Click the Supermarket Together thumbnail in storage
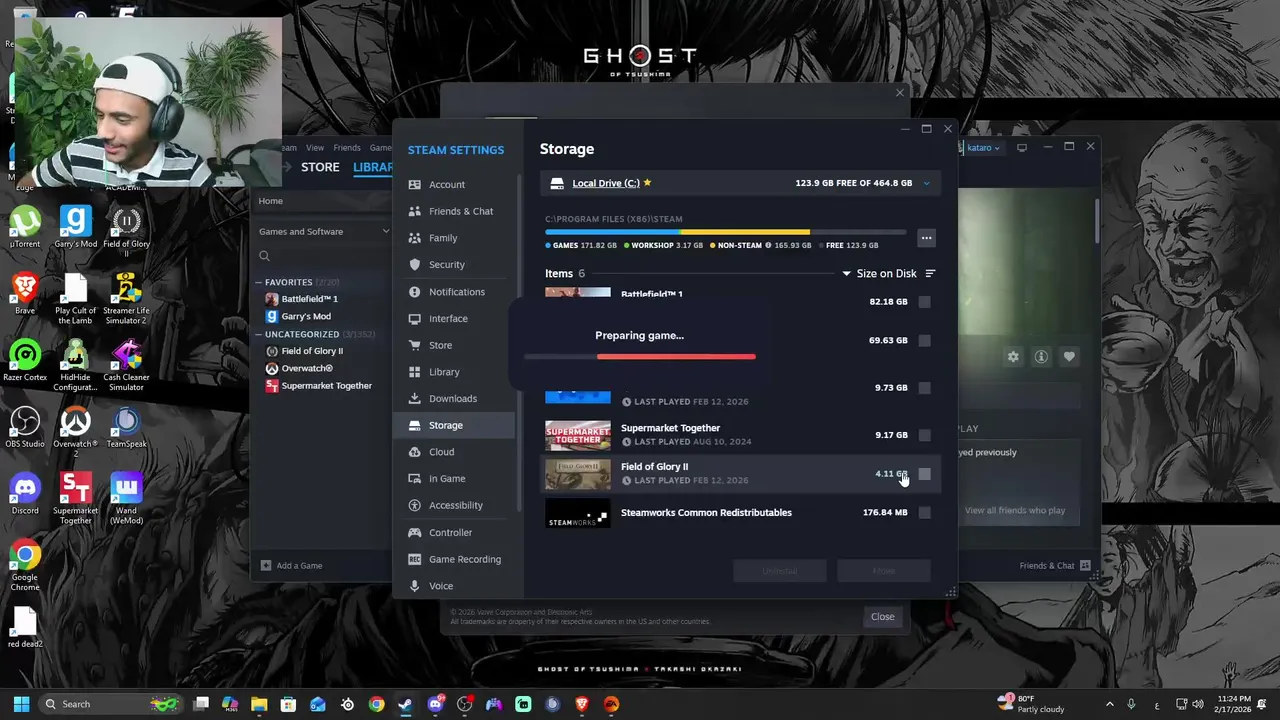Screen dimensions: 1280x720 click(x=577, y=435)
